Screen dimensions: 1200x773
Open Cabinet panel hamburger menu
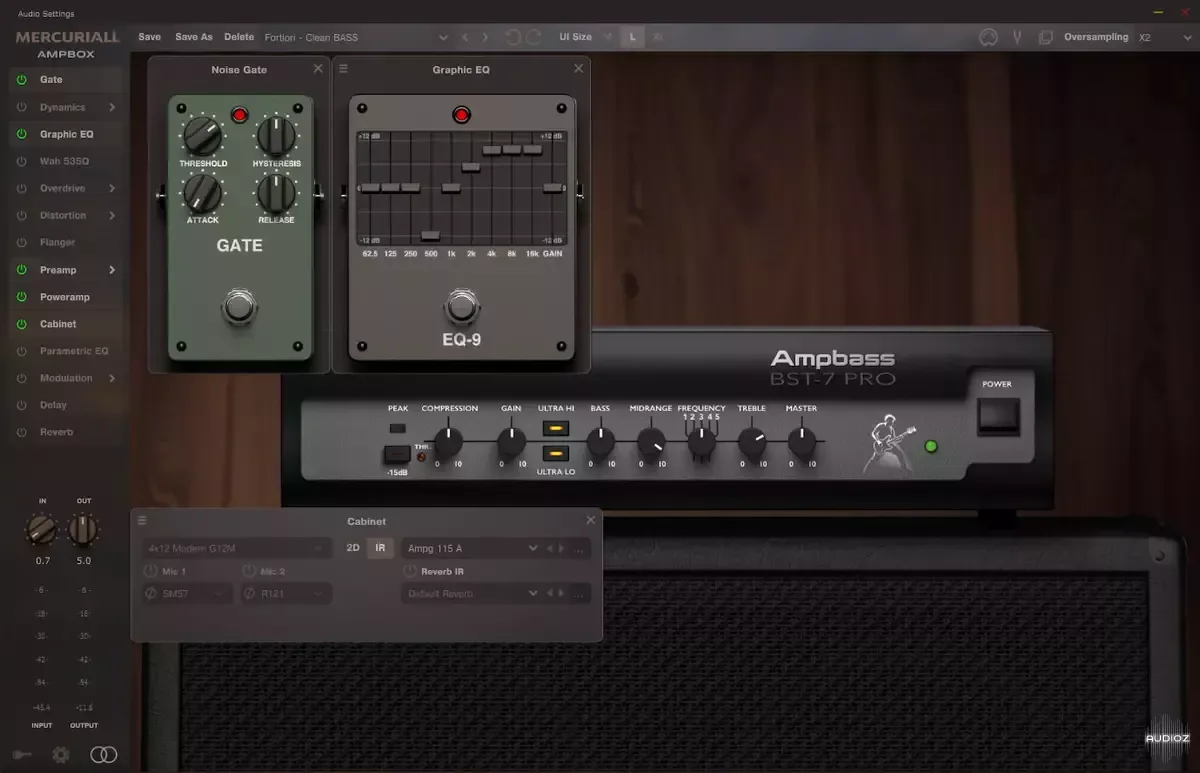click(142, 521)
